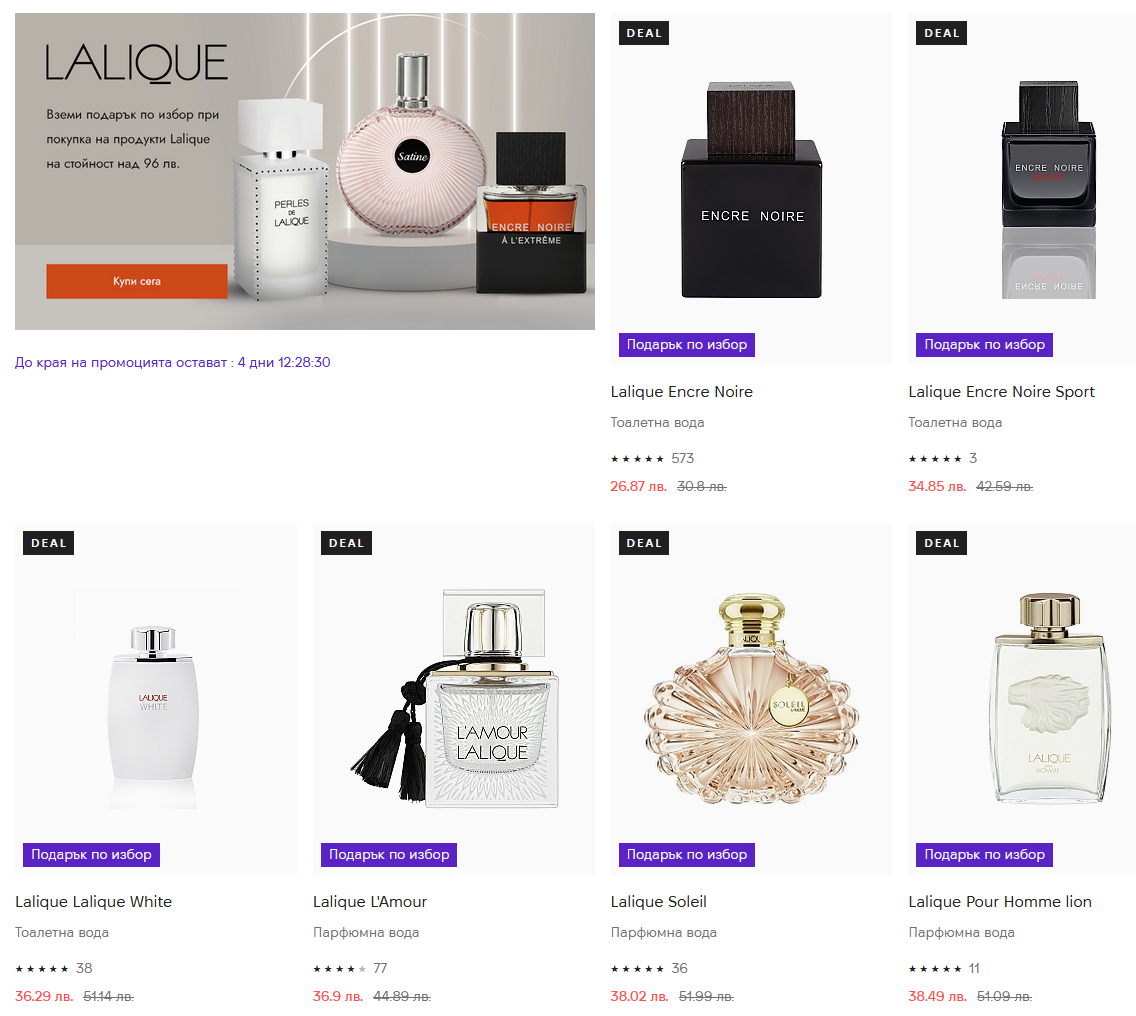This screenshot has height=1016, width=1136.
Task: Click the star rating of Lalique L'Amour
Action: pos(350,968)
